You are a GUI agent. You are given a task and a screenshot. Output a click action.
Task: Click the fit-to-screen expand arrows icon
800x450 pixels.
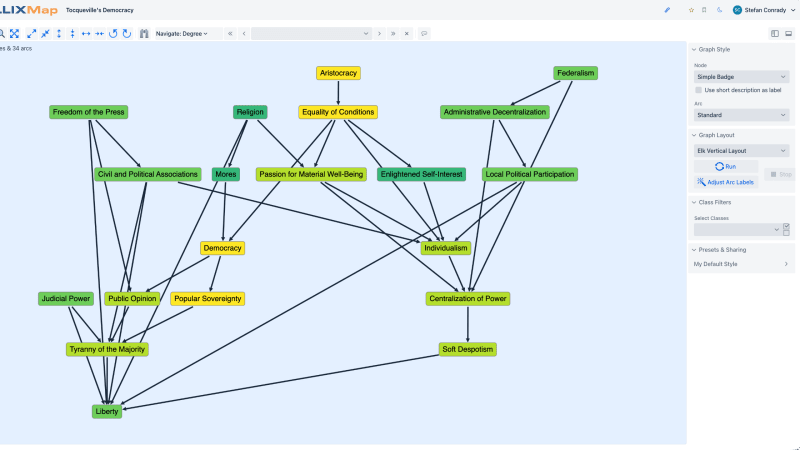point(14,34)
